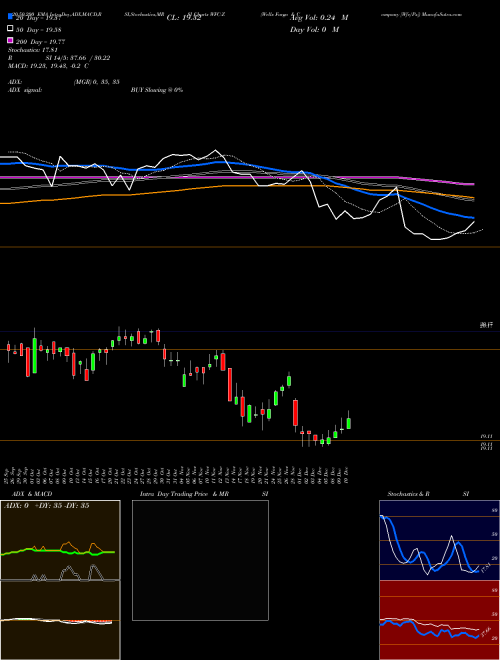Click the 'Day Vol: 0 M' text
500x660 pixels.
[x=314, y=30]
